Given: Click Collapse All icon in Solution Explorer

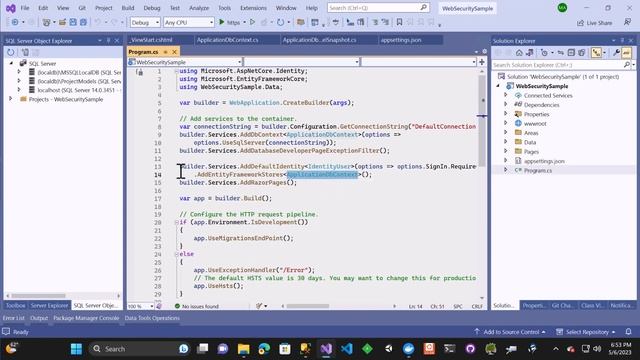Looking at the screenshot, I should (571, 53).
